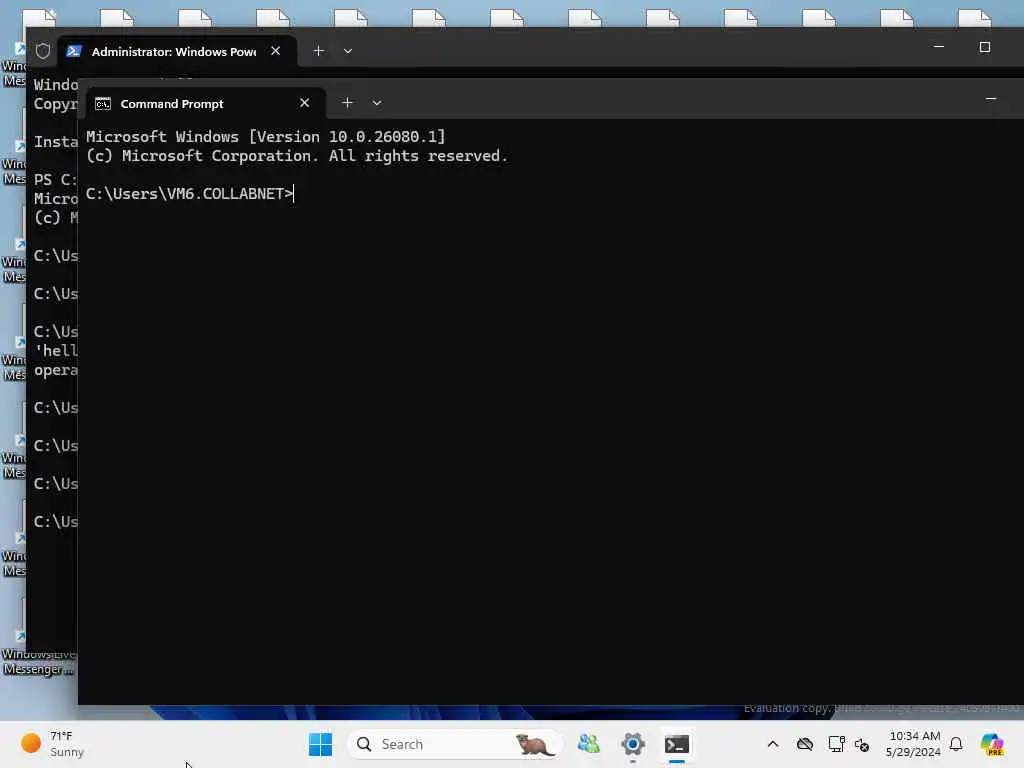Click the C:\Users\VM6.COLLABNET> prompt line
Viewport: 1024px width, 768px height.
click(190, 194)
